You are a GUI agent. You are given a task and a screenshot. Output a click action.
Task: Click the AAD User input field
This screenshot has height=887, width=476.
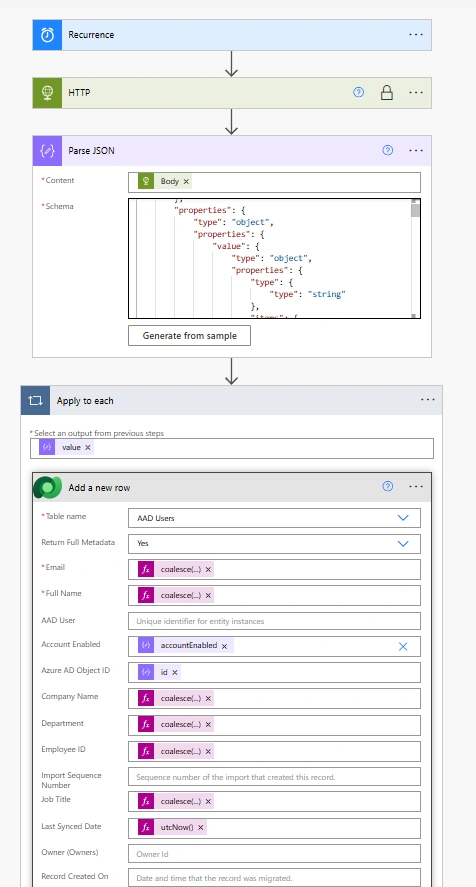pos(275,621)
